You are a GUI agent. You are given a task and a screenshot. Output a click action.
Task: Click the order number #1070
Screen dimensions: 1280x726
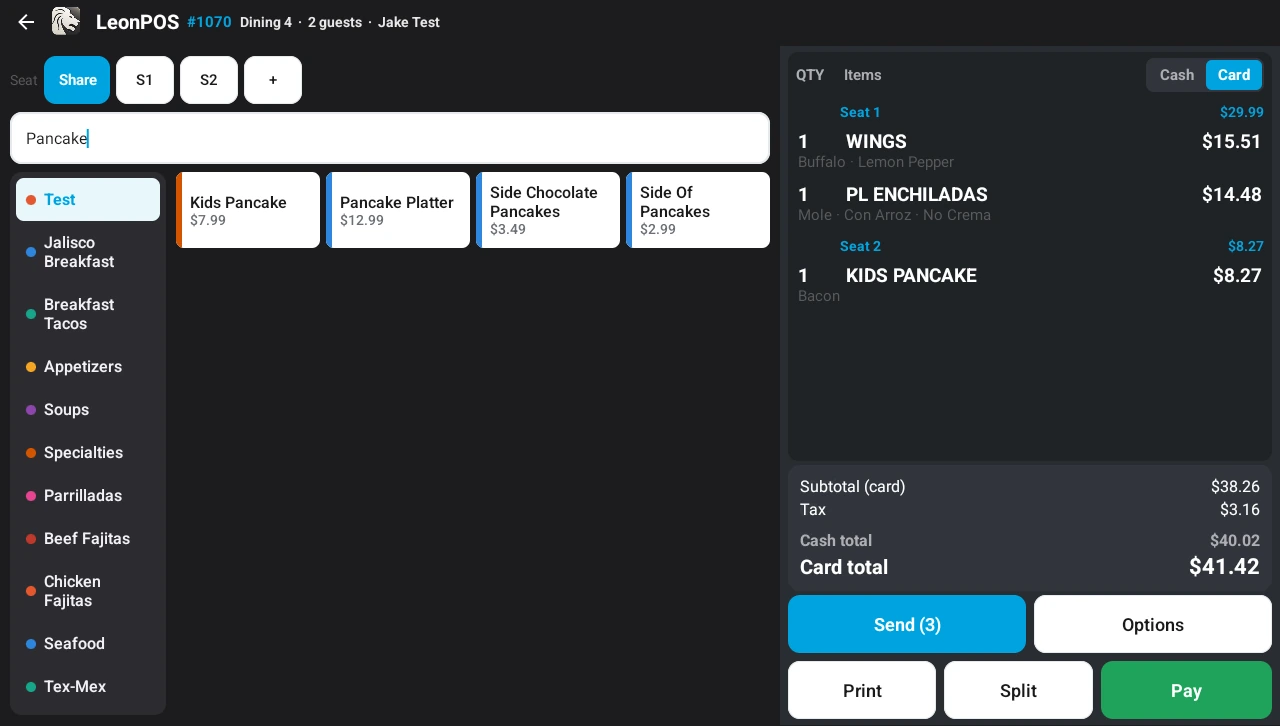click(x=209, y=22)
